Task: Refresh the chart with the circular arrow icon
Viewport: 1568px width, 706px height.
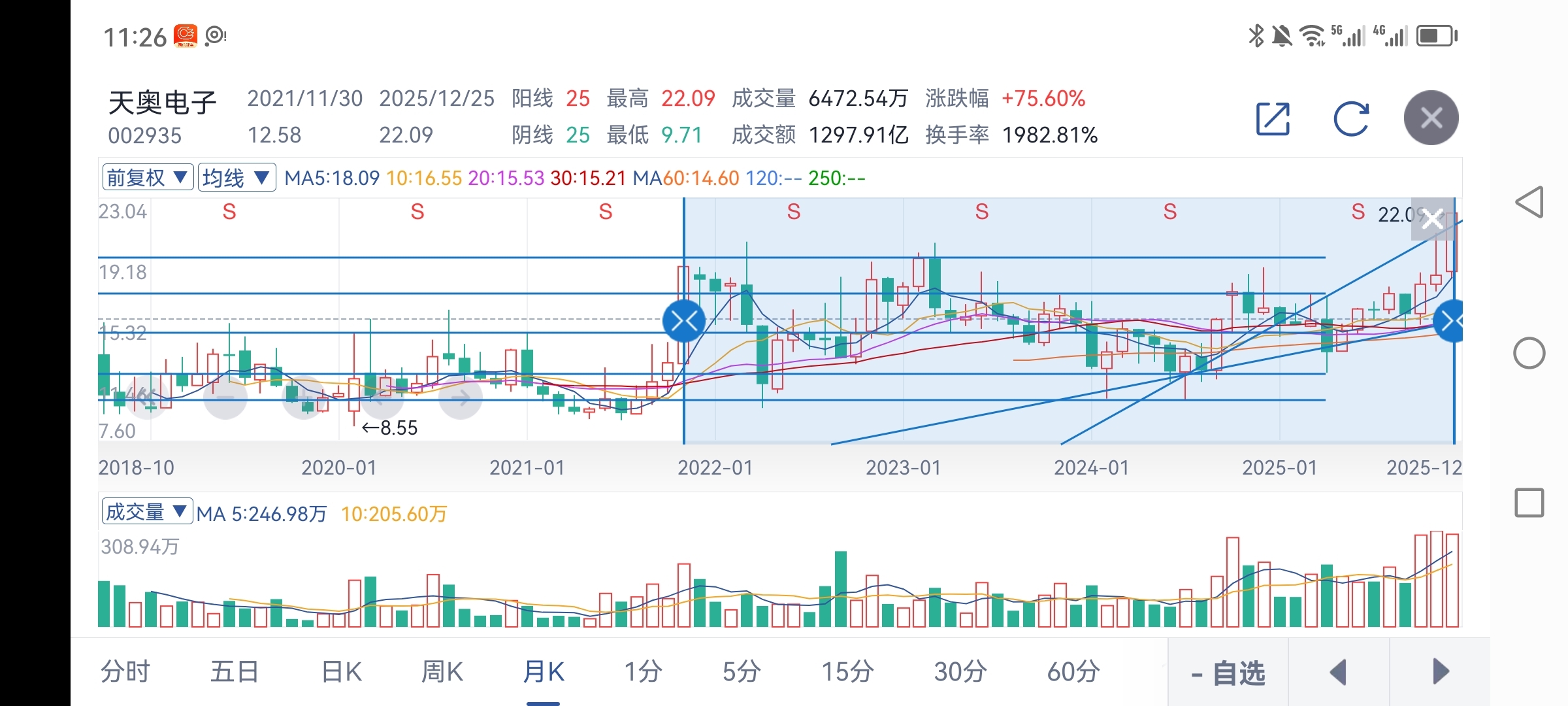Action: 1351,118
